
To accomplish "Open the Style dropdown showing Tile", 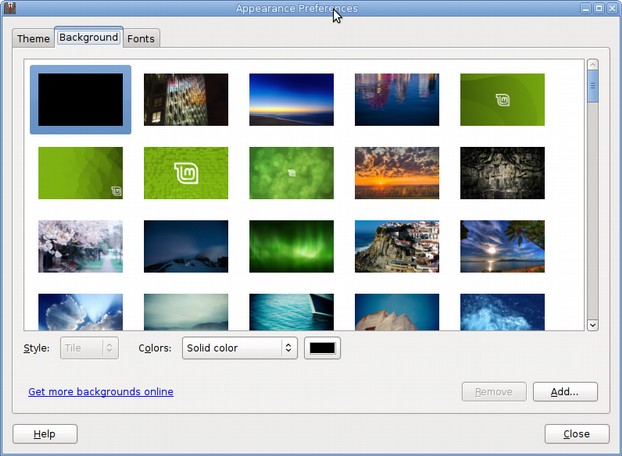I will [89, 348].
